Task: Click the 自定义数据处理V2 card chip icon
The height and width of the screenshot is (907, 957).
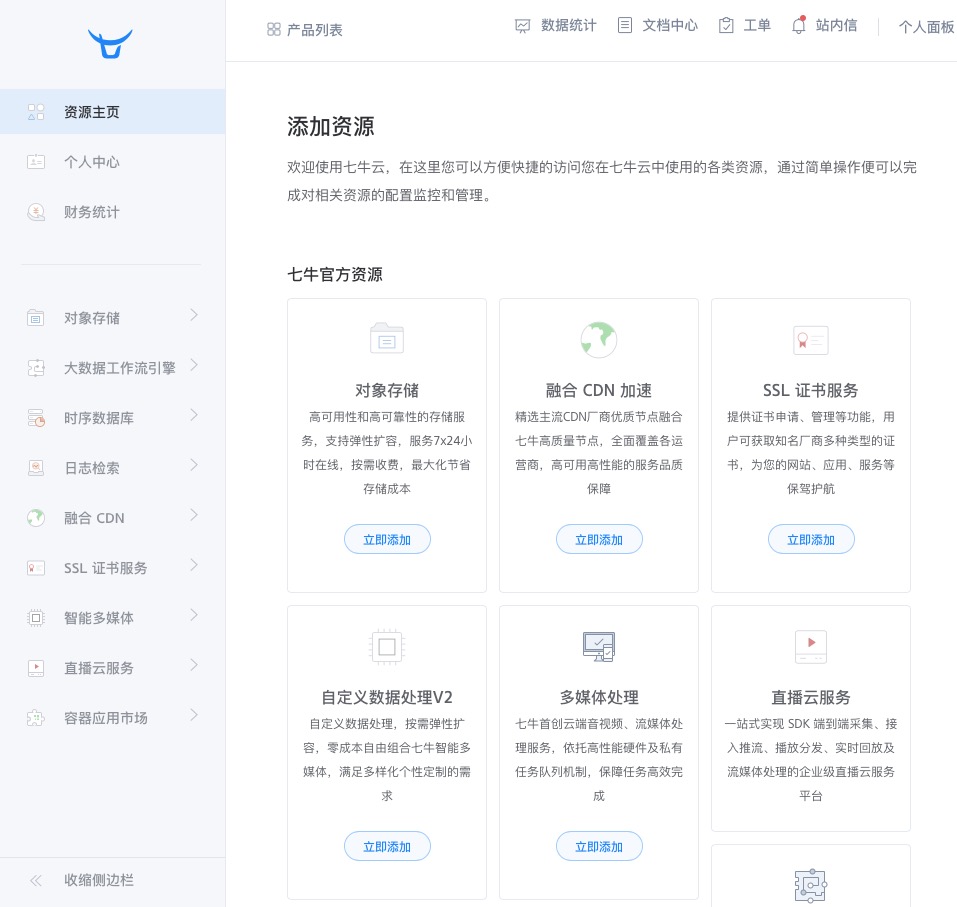Action: 387,646
